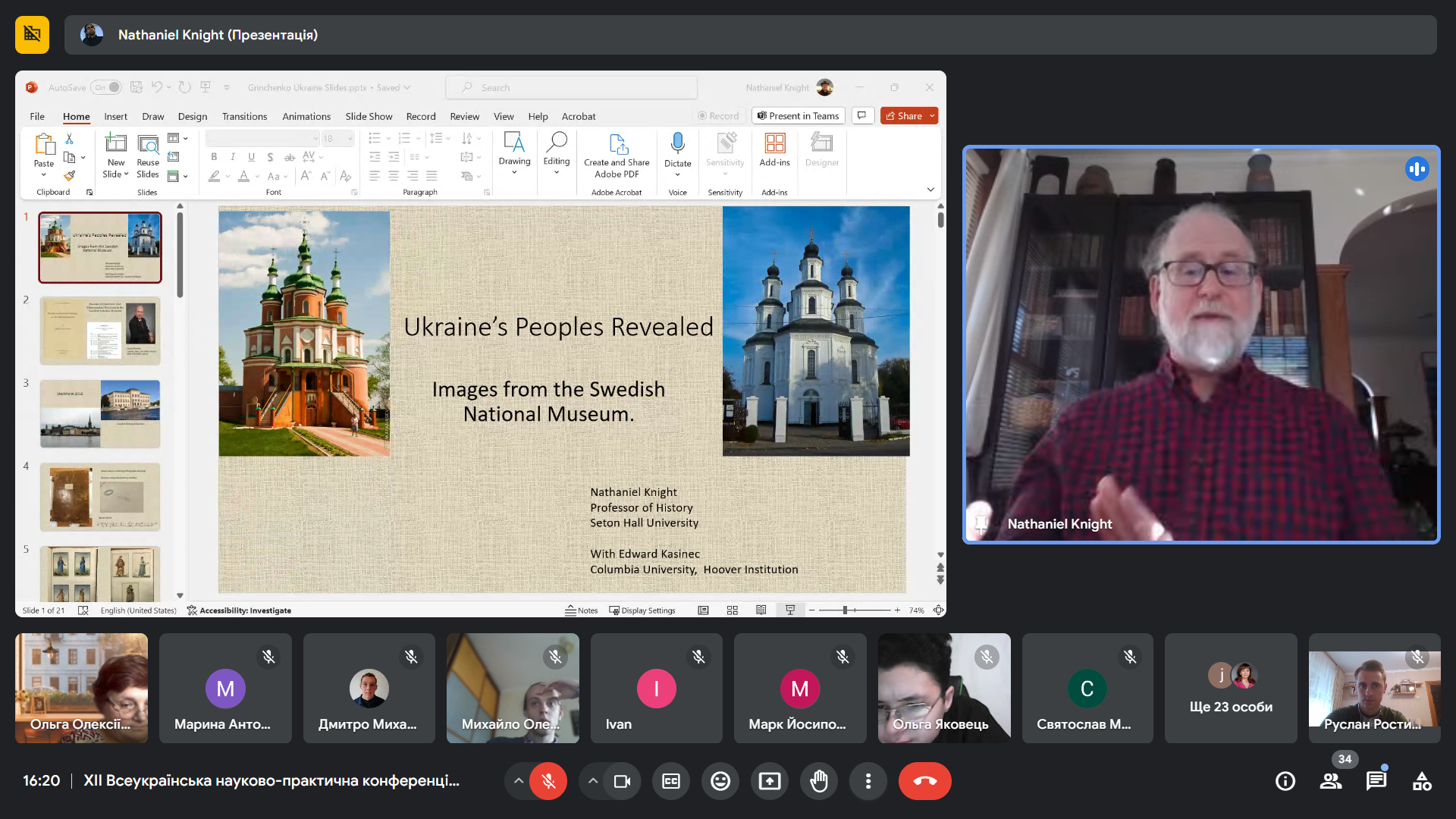Click the Slide Show ribbon tab

369,116
